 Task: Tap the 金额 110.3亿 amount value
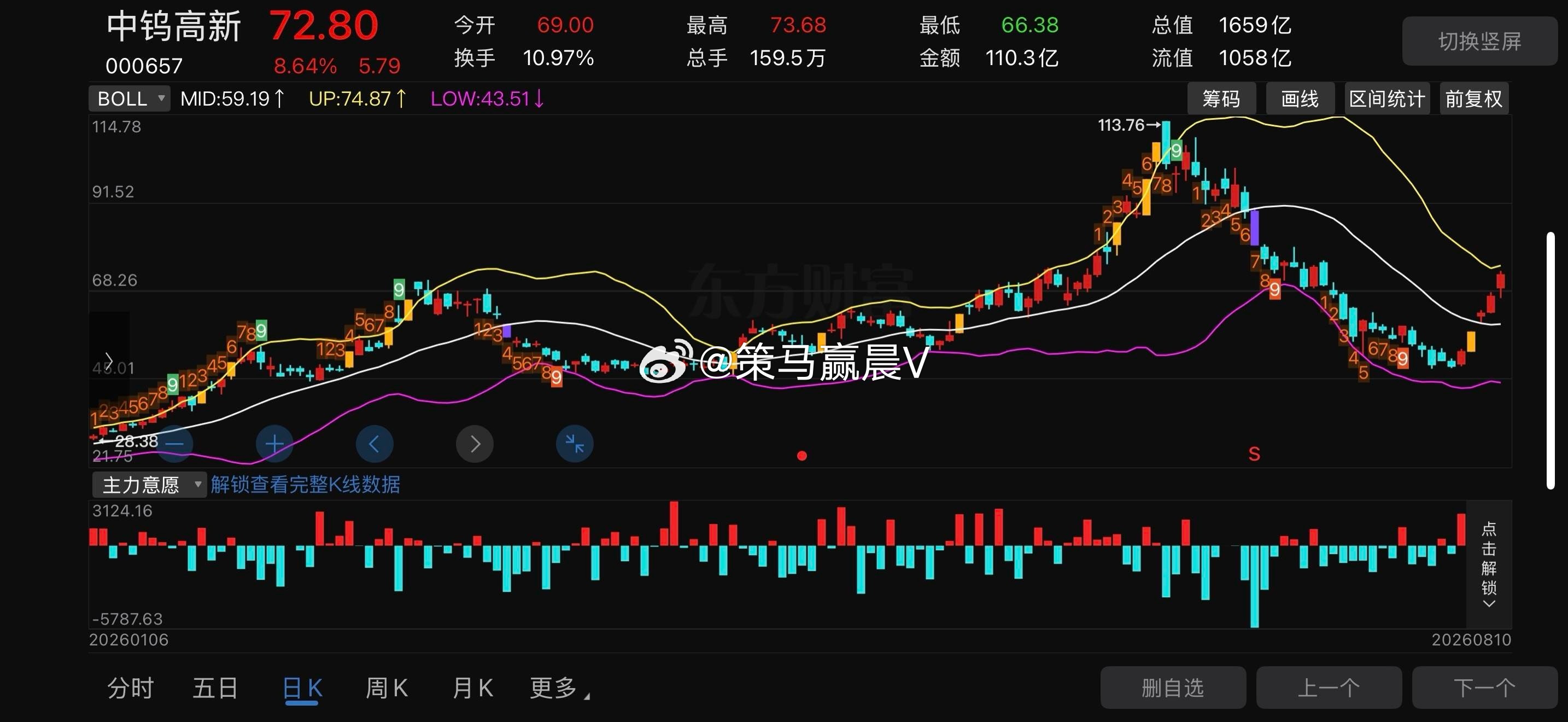pos(1021,58)
